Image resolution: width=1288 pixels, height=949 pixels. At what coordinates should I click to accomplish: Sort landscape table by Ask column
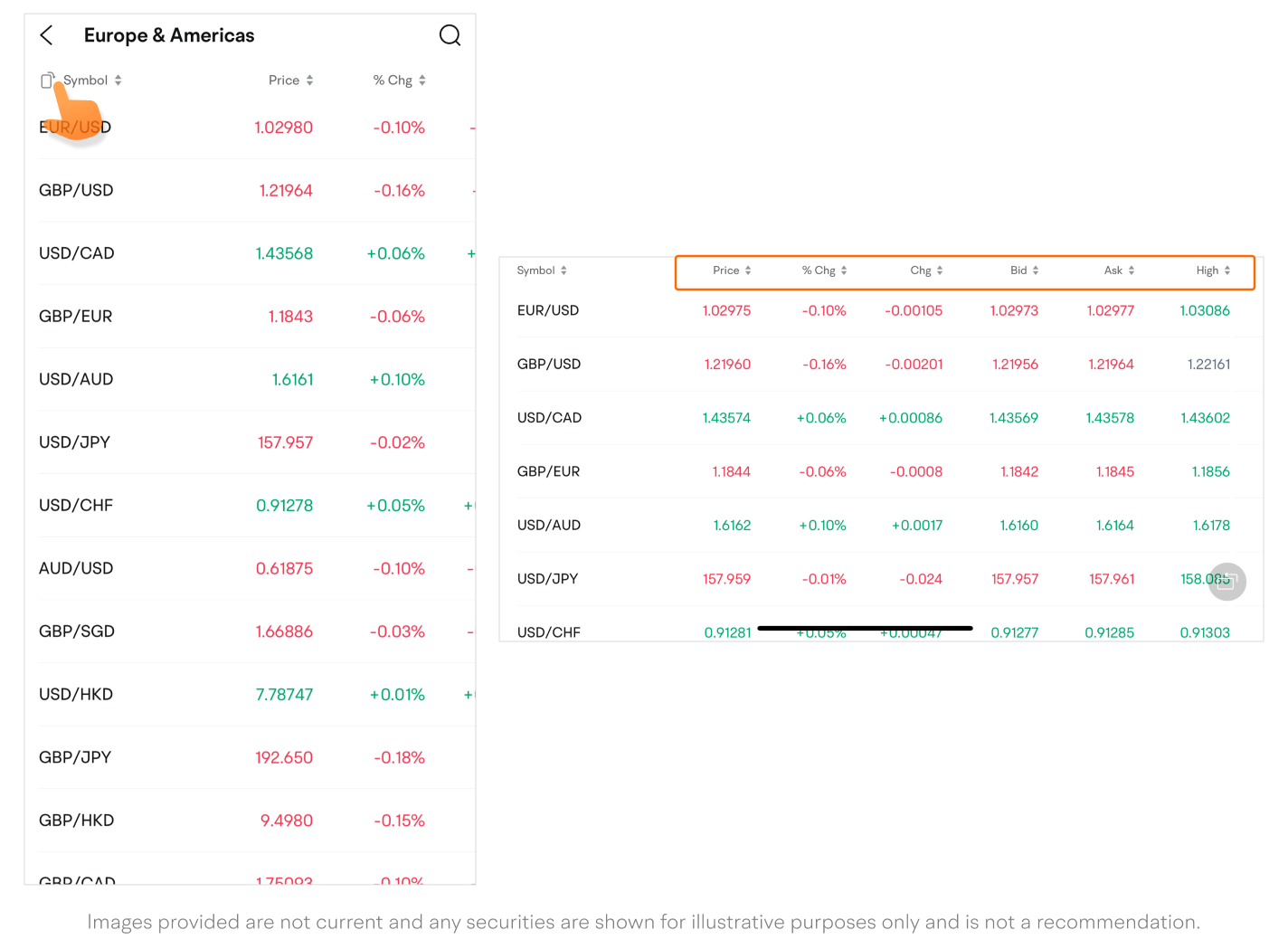(x=1119, y=270)
